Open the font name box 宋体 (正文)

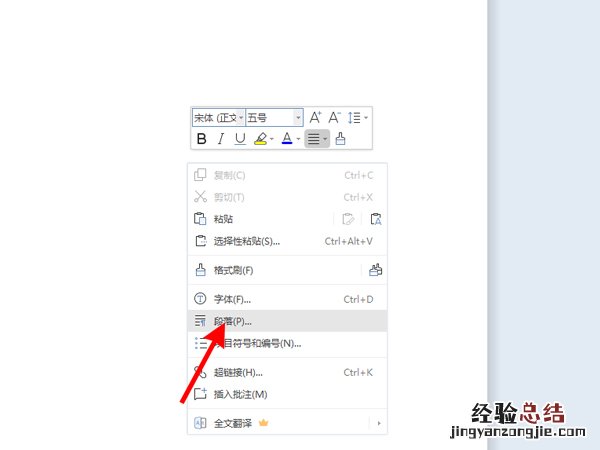218,117
